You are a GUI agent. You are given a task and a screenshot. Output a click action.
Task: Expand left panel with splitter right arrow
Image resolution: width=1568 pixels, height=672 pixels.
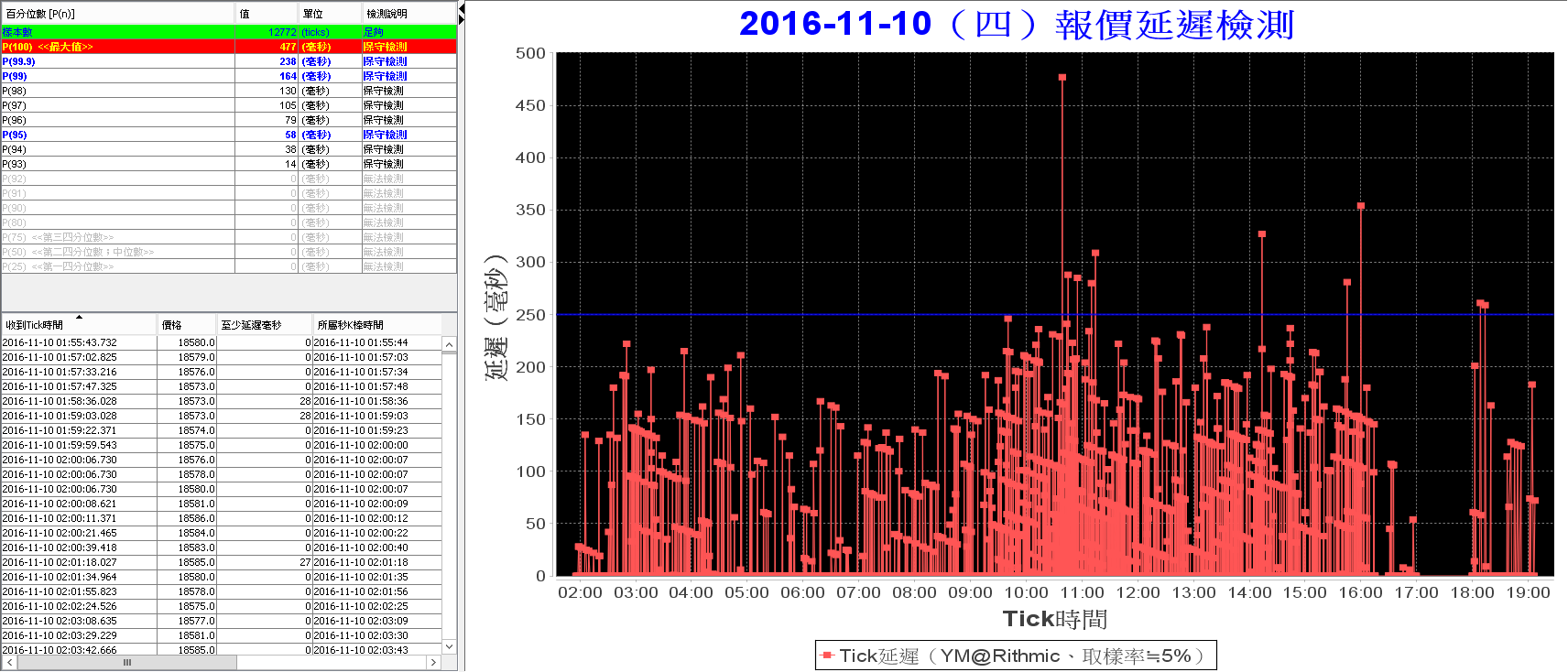462,19
